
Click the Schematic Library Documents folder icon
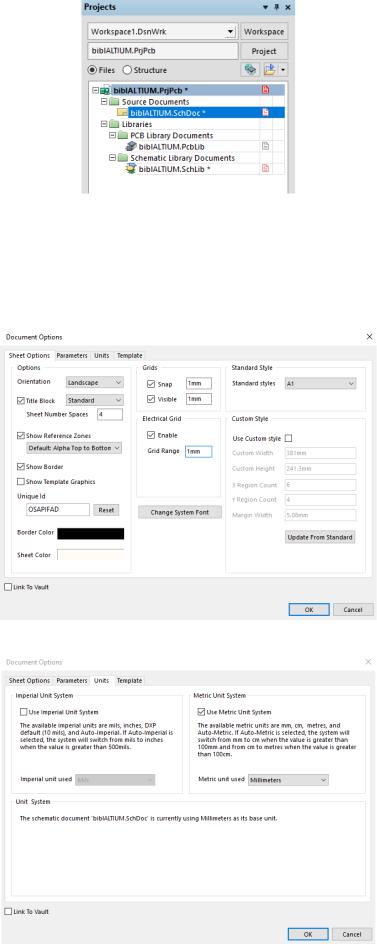click(123, 158)
